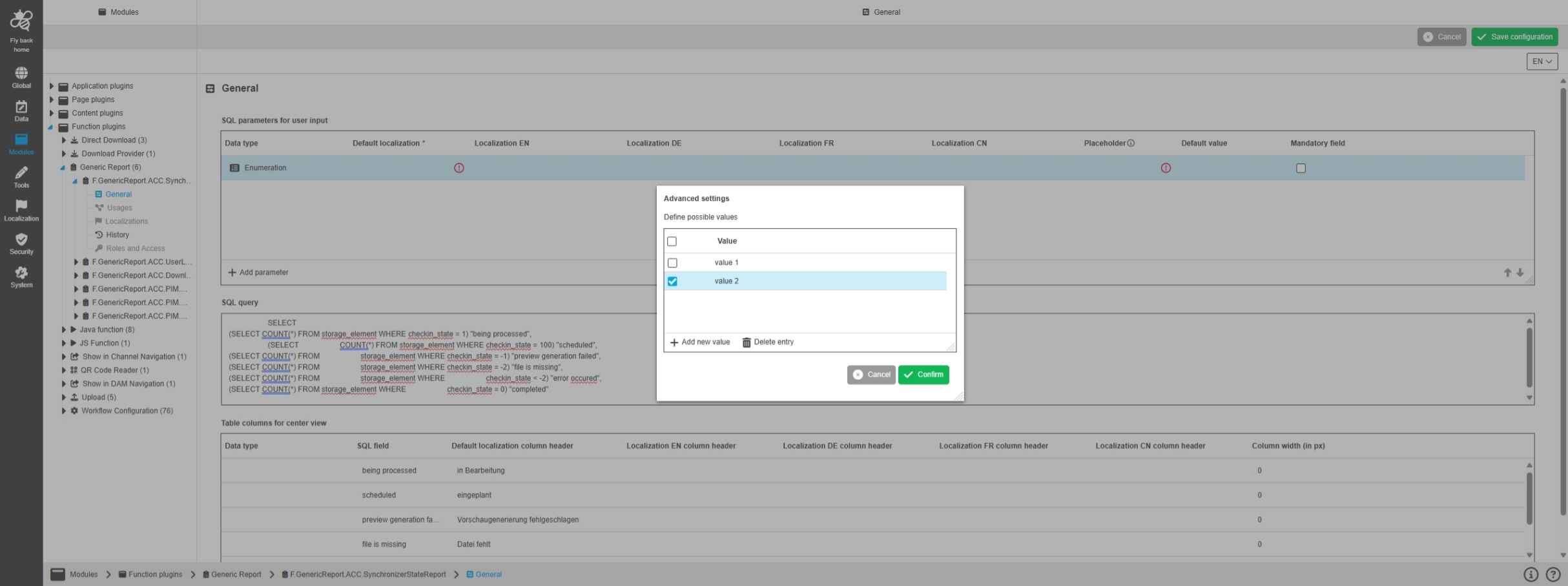The width and height of the screenshot is (1568, 586).
Task: Toggle the Mandatory field checkbox
Action: [1301, 169]
